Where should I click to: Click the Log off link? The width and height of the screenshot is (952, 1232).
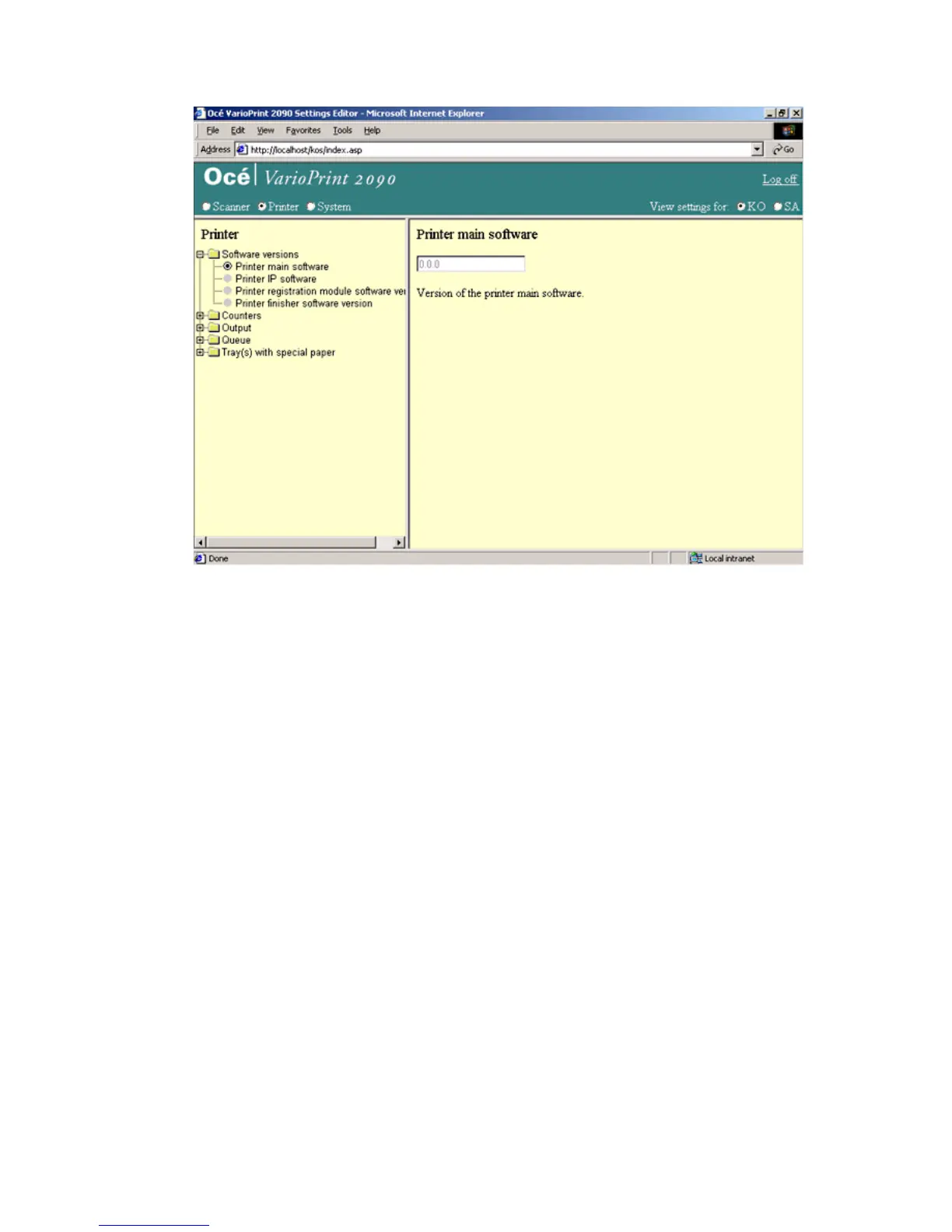pos(780,179)
